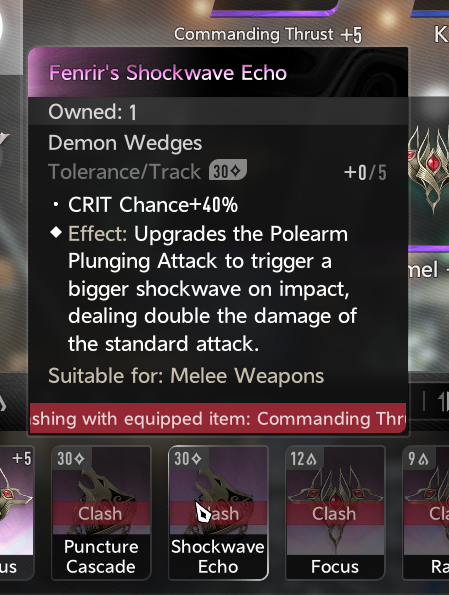
Task: Click the Tolerance/Track 30 badge in tooltip
Action: pyautogui.click(x=228, y=170)
